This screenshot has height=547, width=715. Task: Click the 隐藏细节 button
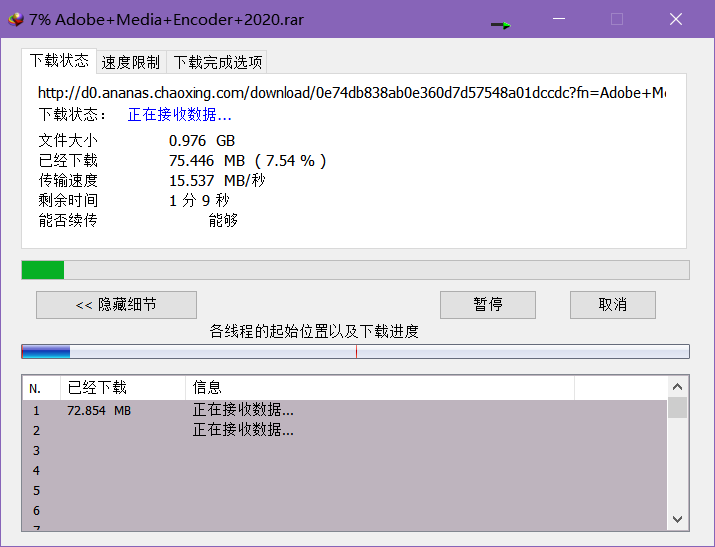(x=116, y=304)
